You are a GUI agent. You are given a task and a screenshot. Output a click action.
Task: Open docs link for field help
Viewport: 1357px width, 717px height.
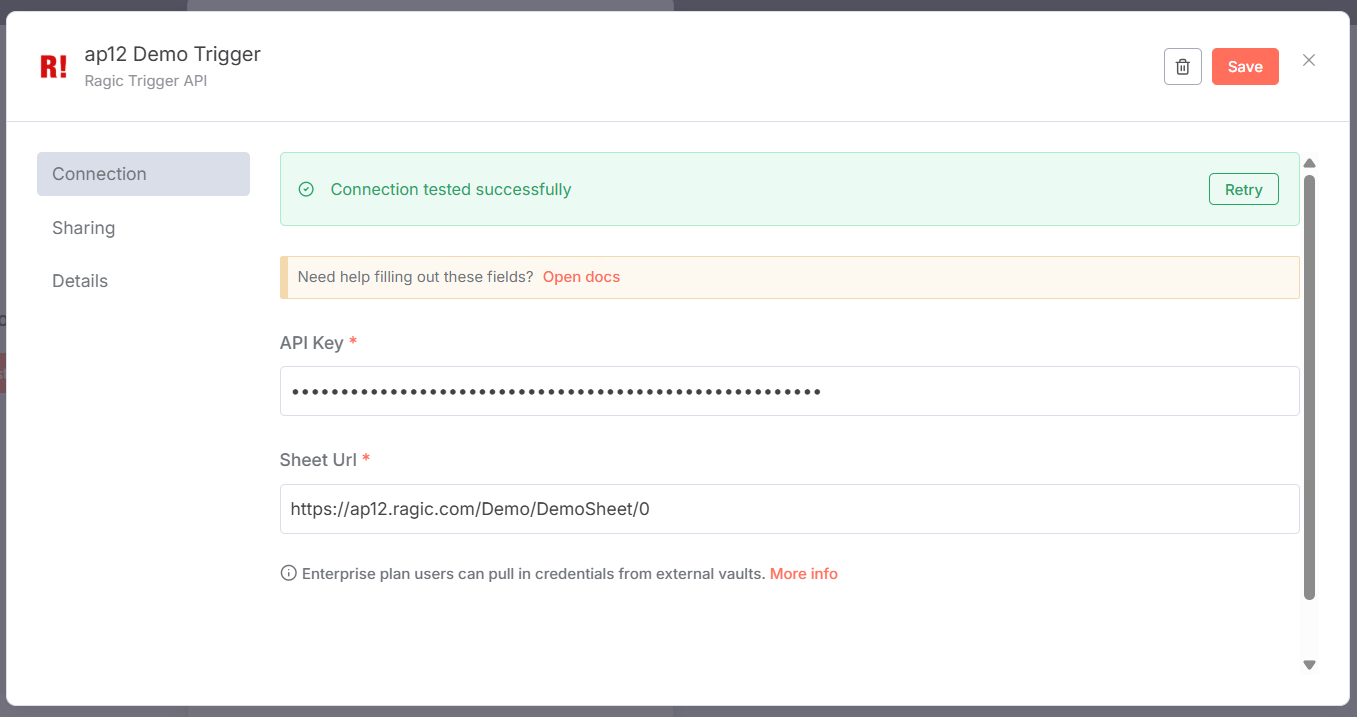click(581, 277)
